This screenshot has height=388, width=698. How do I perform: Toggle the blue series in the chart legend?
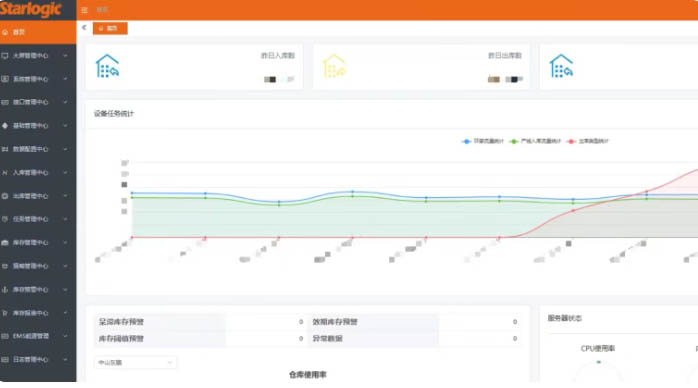coord(483,141)
